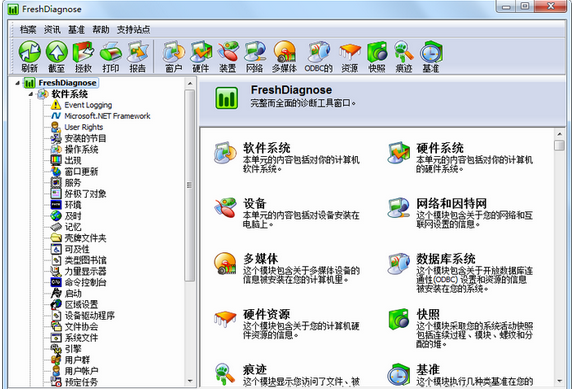Click tree panel scrollbar down arrow
Viewport: 572px width, 389px height.
190,381
